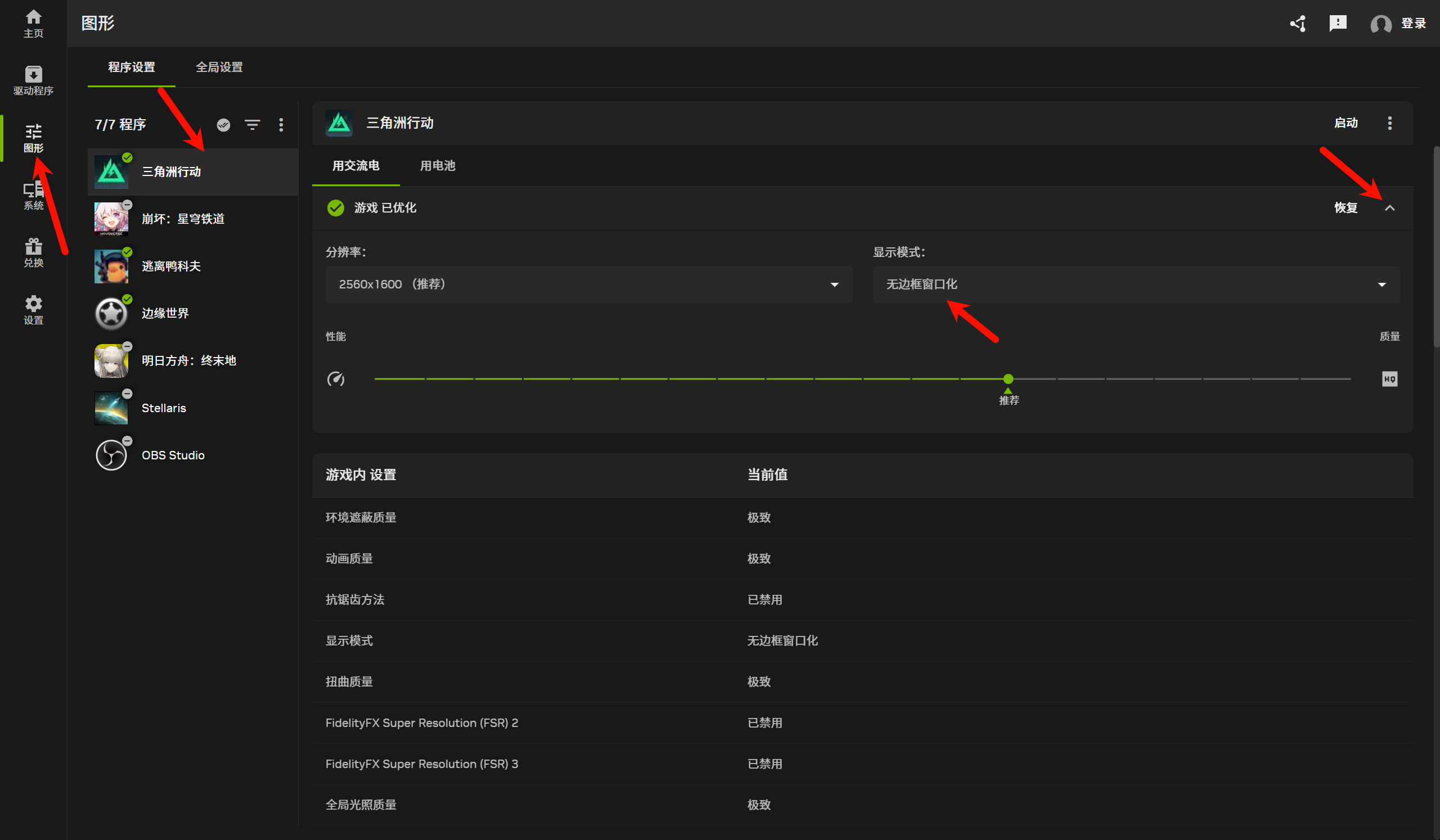Screen dimensions: 1440x840
Task: Open the 系统 system section
Action: pyautogui.click(x=33, y=195)
